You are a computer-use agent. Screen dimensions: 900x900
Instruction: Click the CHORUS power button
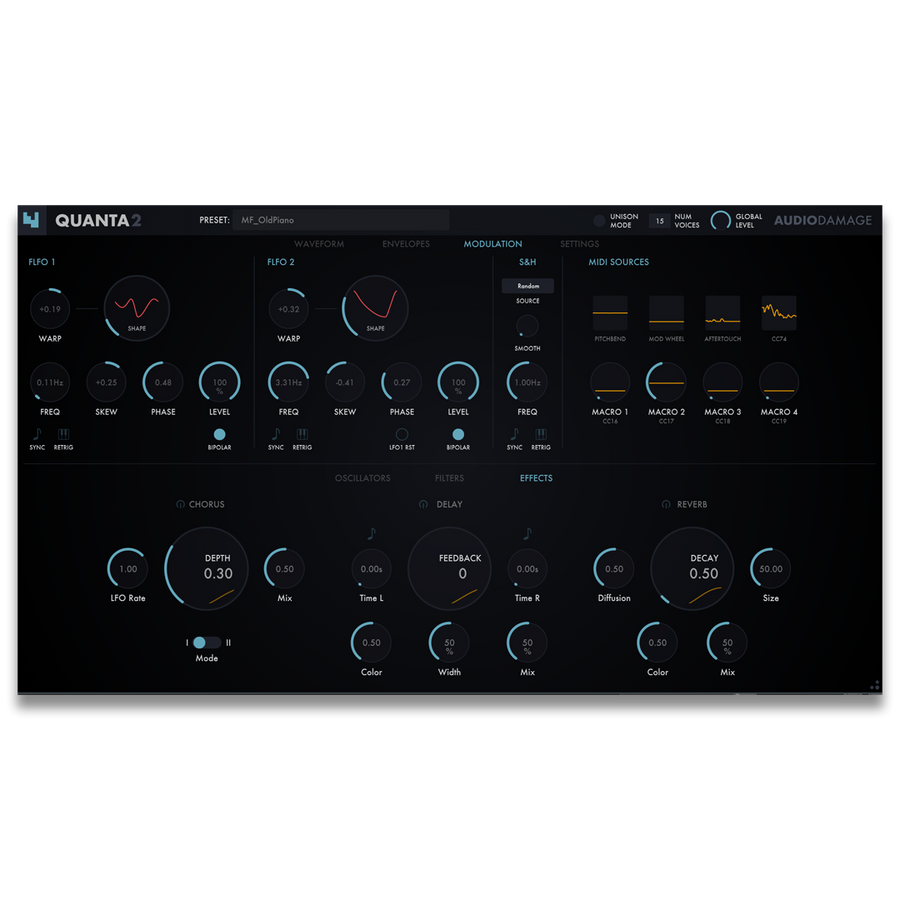click(180, 504)
